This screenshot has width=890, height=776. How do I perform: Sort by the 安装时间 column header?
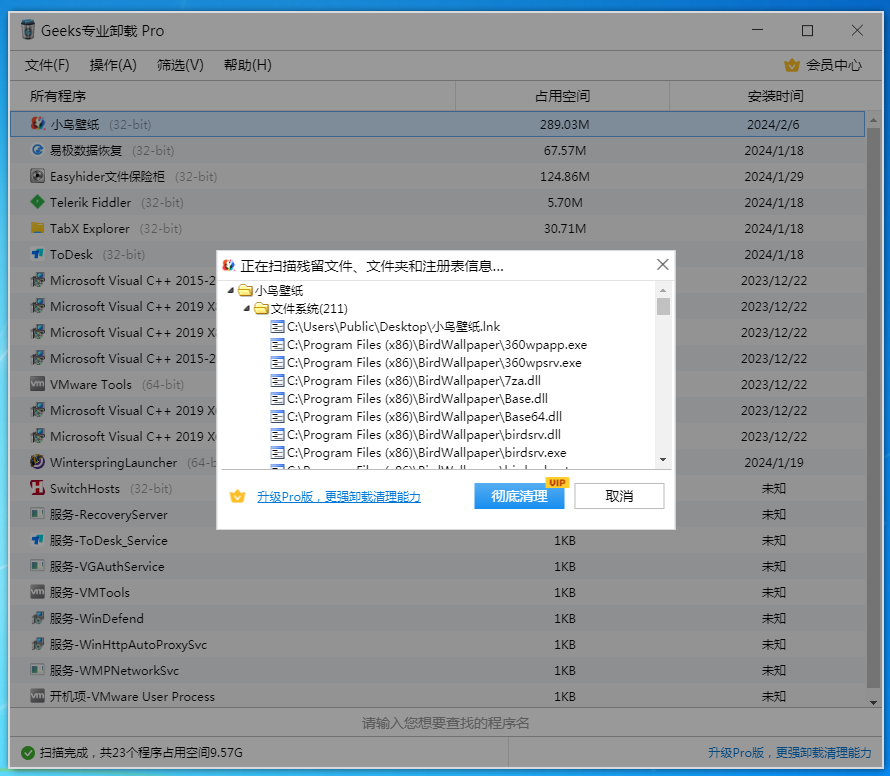[x=775, y=96]
